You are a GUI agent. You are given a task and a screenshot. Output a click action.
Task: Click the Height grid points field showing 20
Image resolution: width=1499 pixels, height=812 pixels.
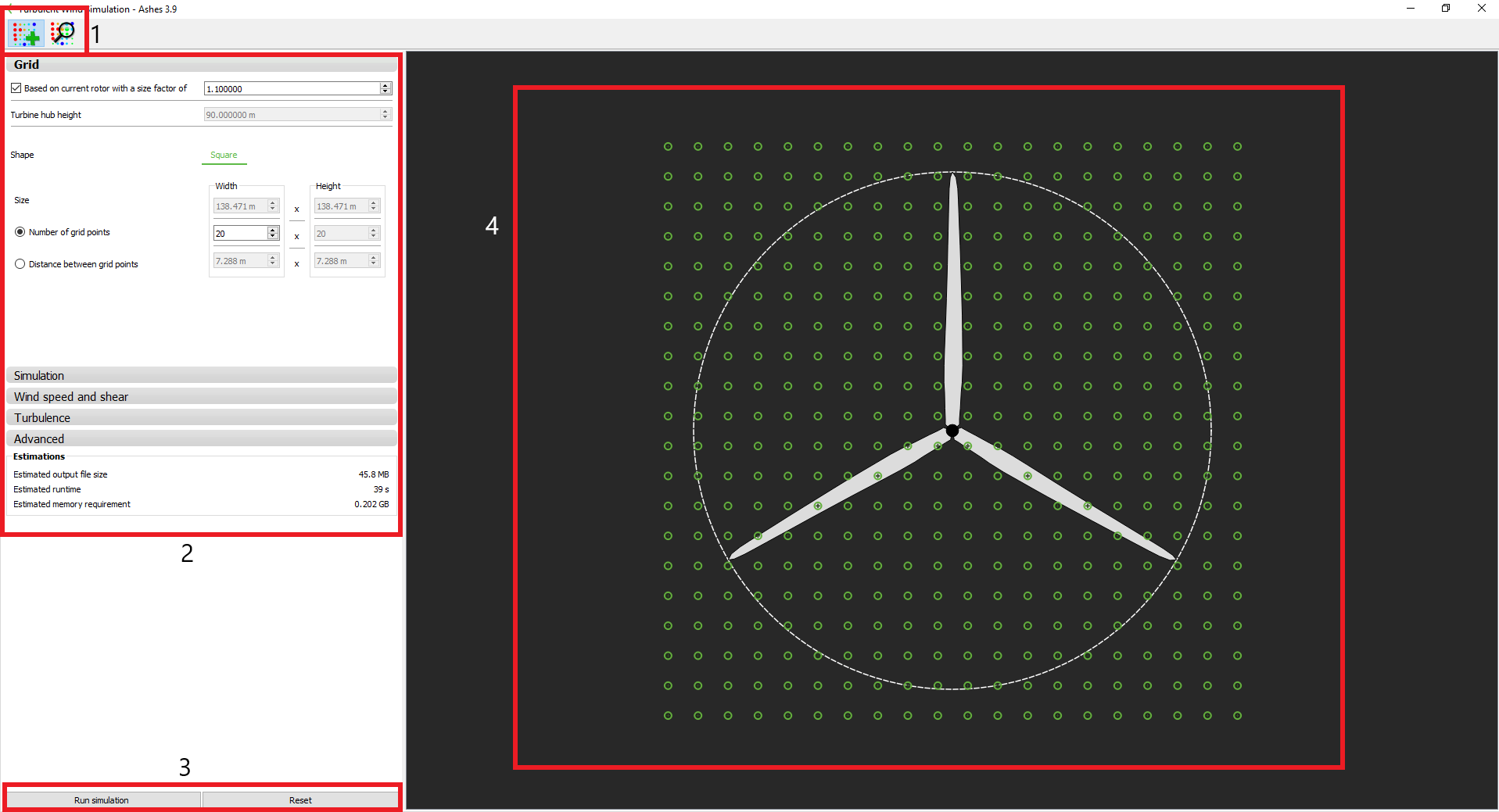click(x=346, y=234)
